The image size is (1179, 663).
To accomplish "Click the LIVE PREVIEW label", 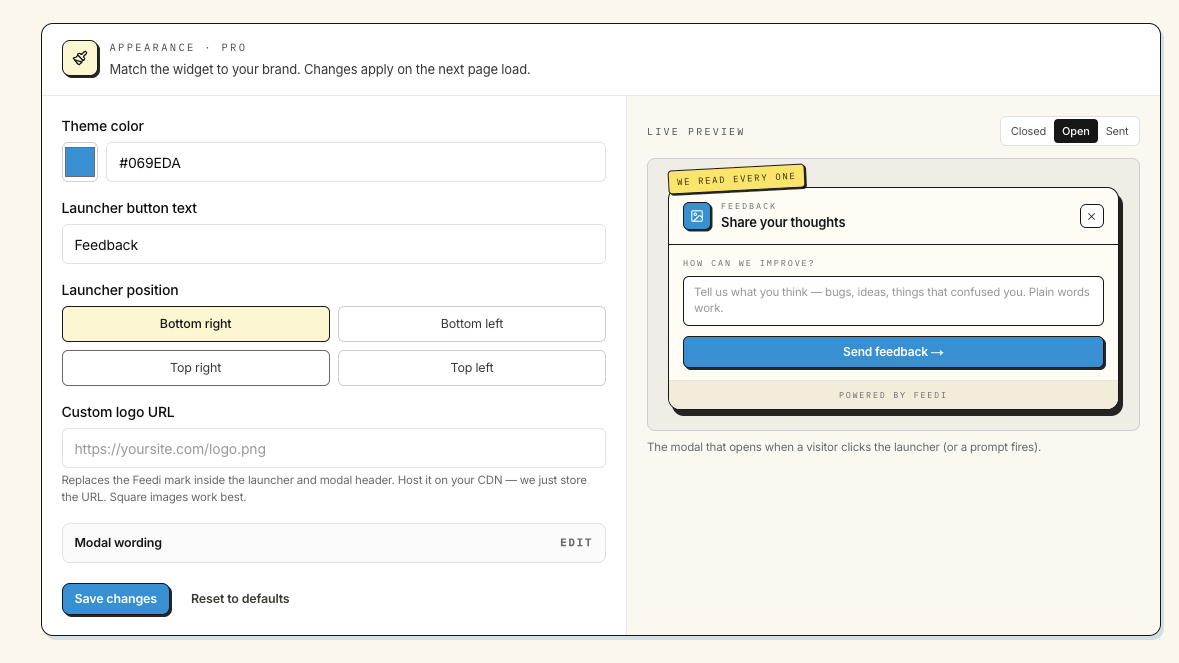I will 696,132.
